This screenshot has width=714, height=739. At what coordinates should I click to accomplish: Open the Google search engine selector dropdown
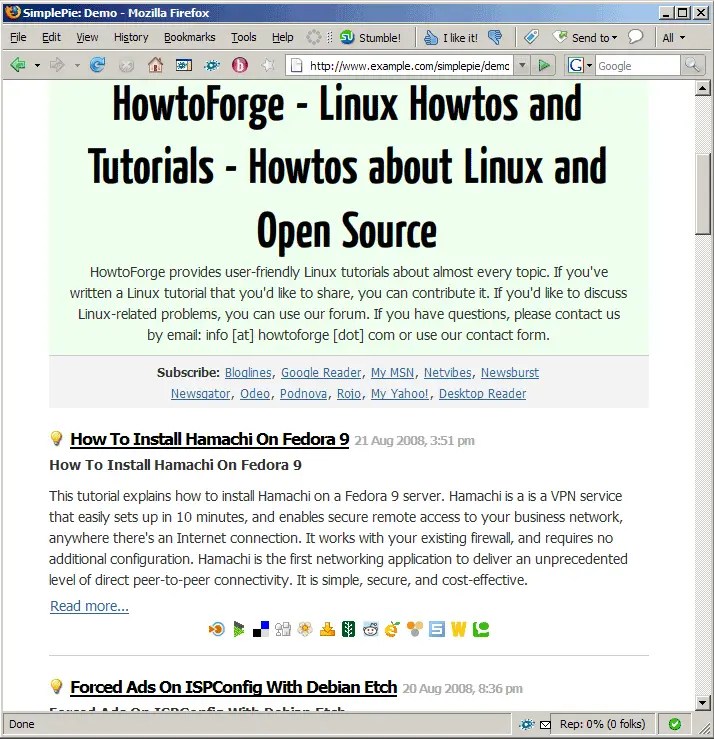580,66
